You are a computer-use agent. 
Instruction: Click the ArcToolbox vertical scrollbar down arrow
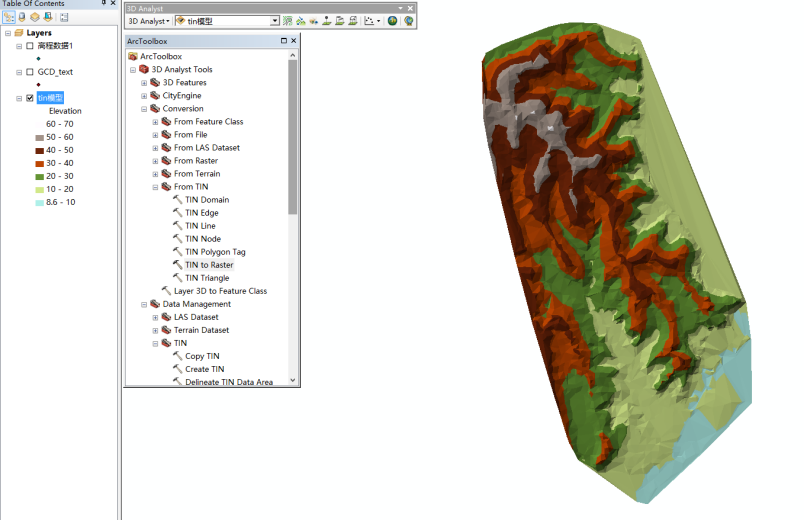coord(293,380)
